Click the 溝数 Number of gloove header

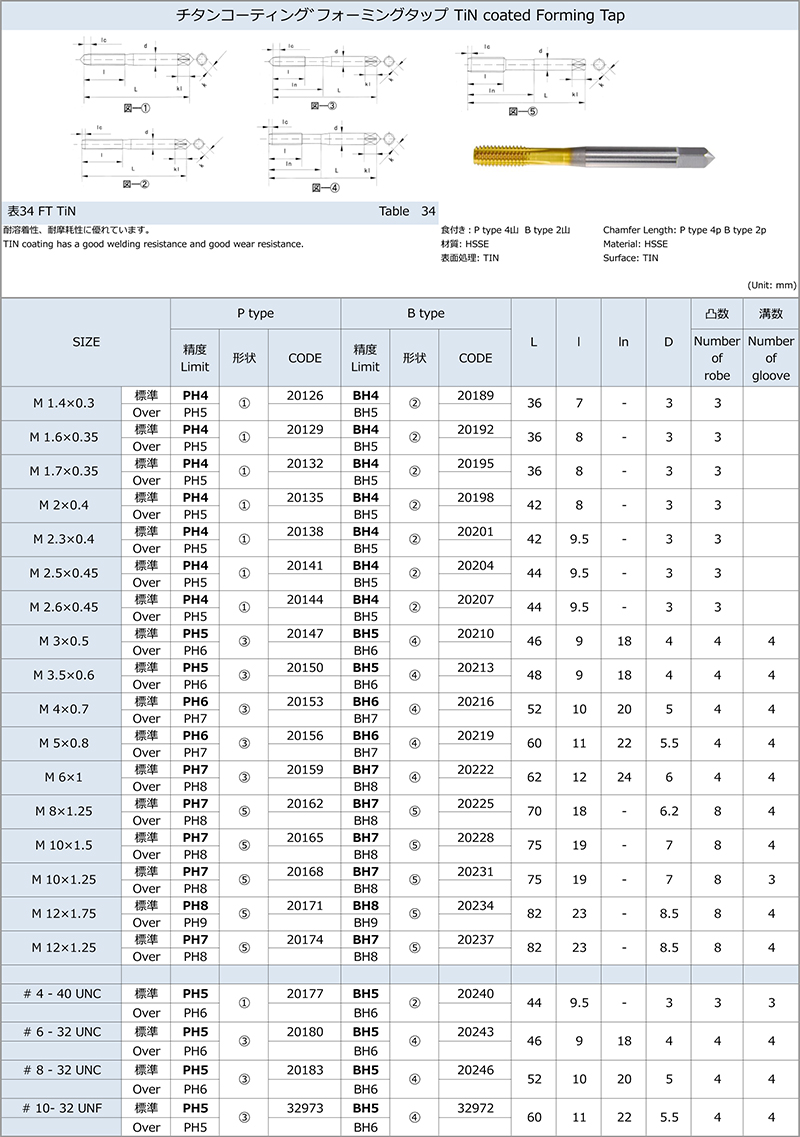point(770,341)
